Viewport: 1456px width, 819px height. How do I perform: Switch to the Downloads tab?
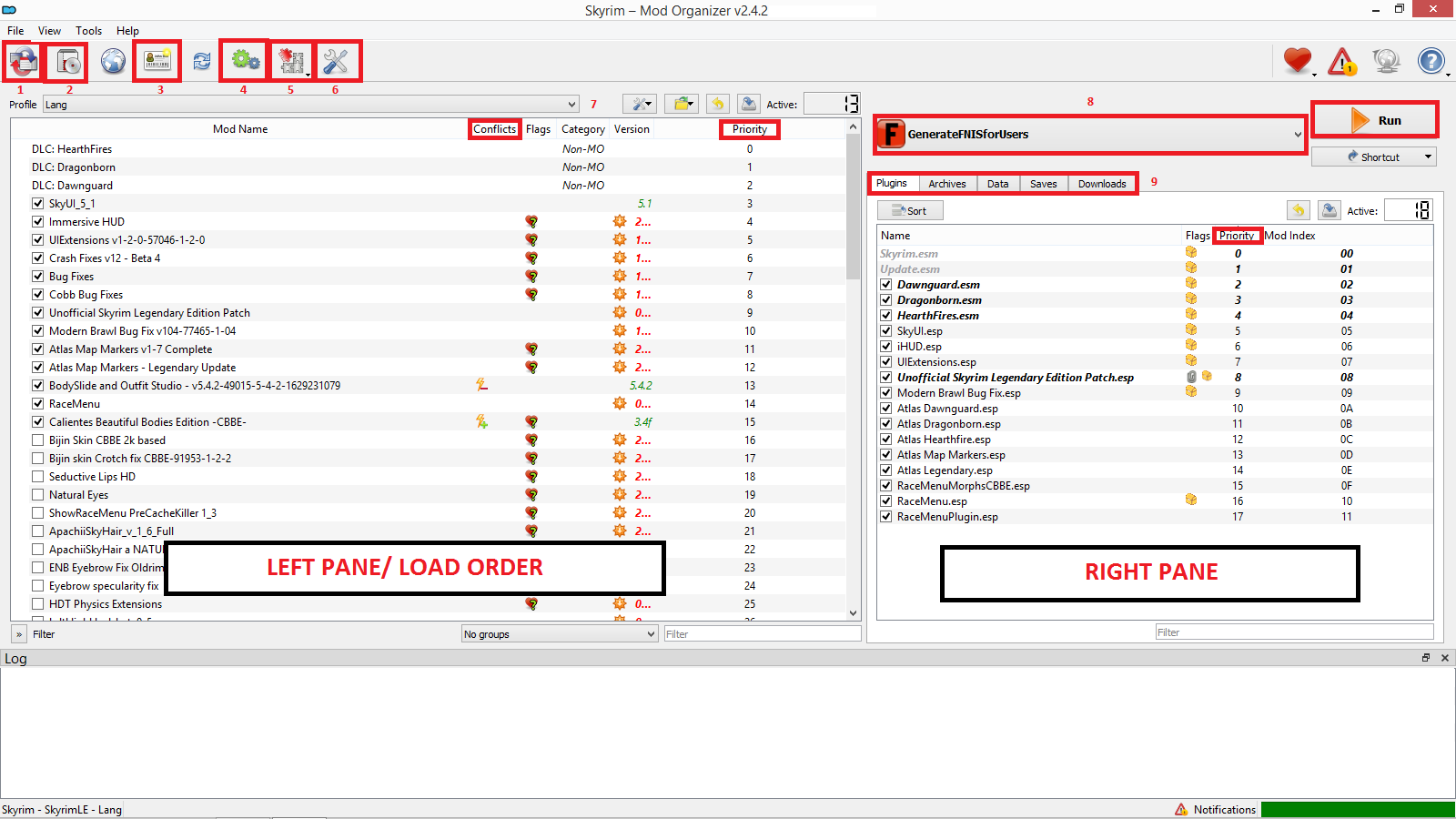tap(1102, 184)
